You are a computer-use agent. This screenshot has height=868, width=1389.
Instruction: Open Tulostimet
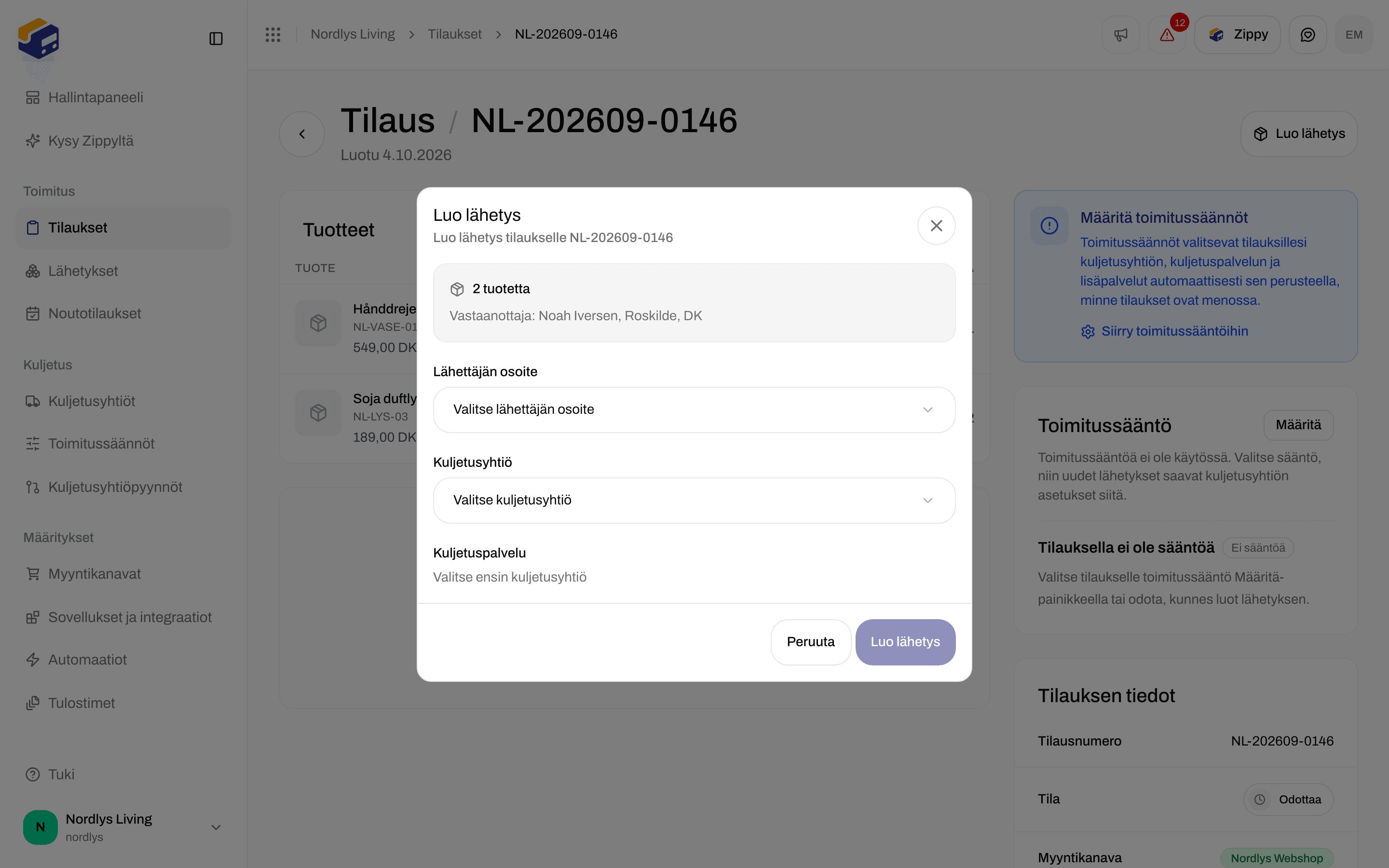pos(123,703)
